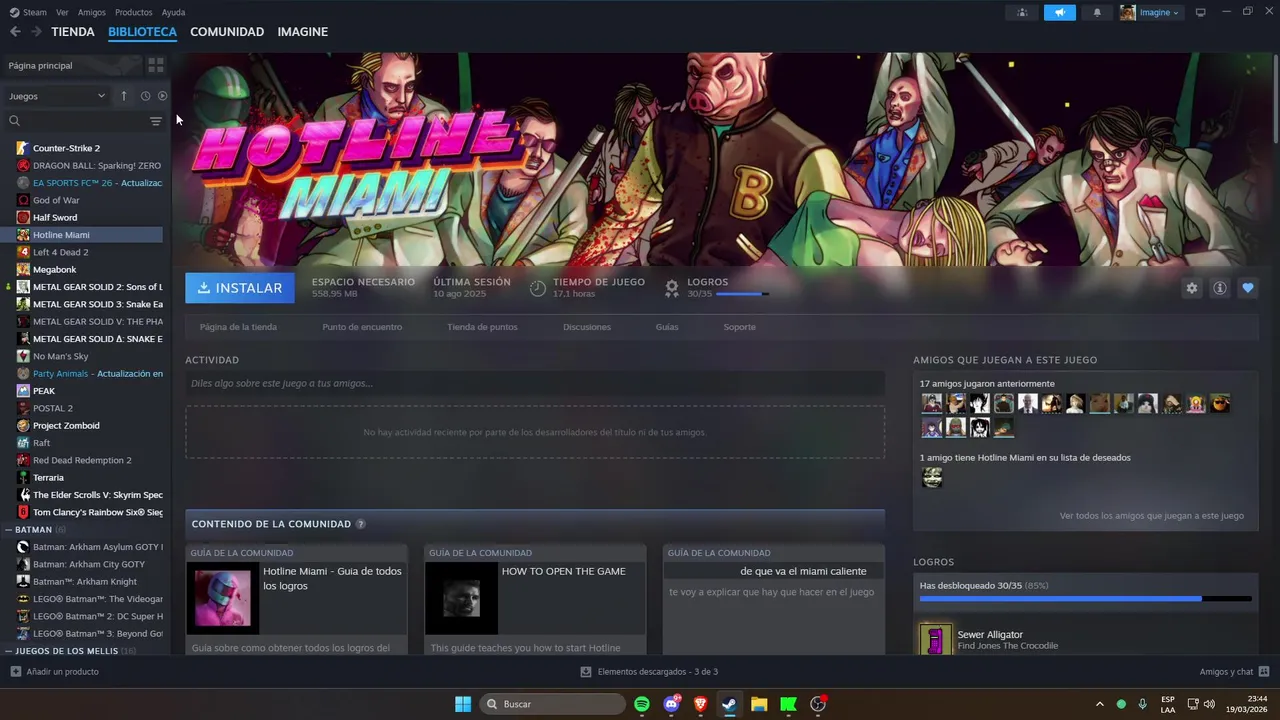1280x720 pixels.
Task: Click the LOGROS achievements gear icon
Action: pos(672,288)
